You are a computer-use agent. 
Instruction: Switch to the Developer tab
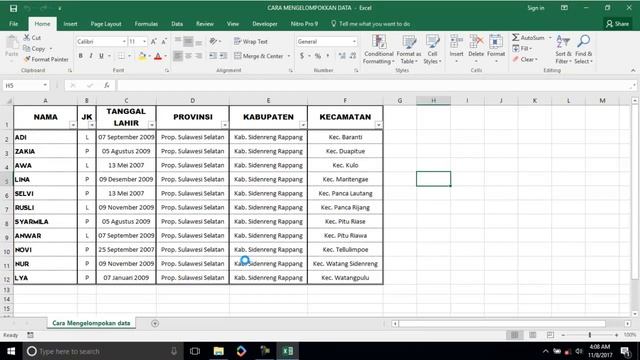tap(264, 24)
